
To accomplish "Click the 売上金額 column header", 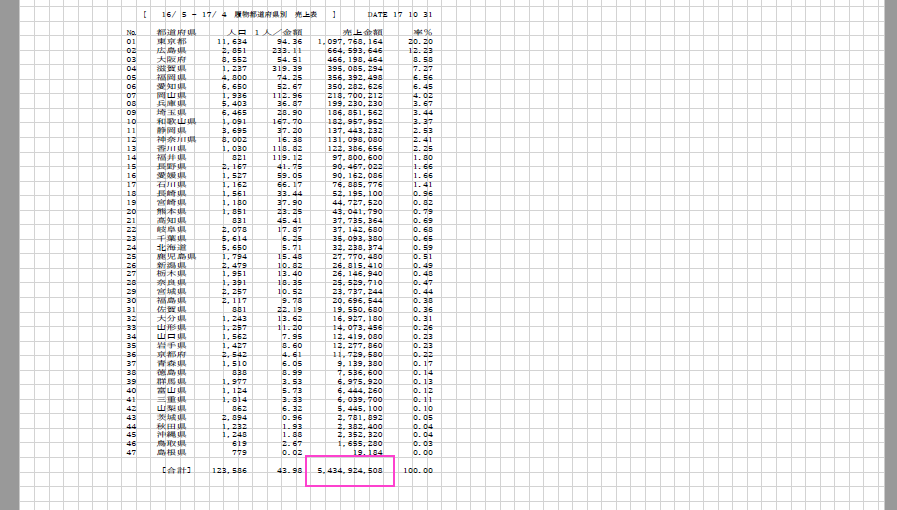I will (x=361, y=33).
